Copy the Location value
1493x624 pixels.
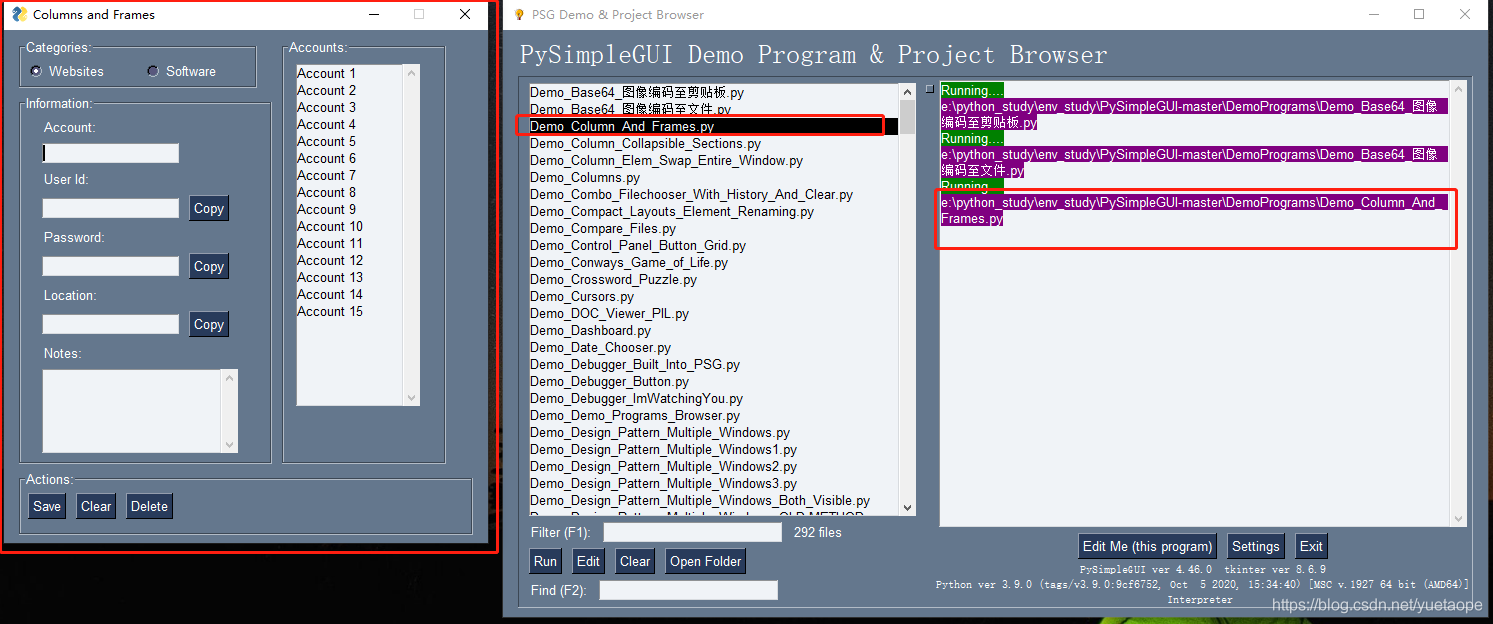click(209, 324)
